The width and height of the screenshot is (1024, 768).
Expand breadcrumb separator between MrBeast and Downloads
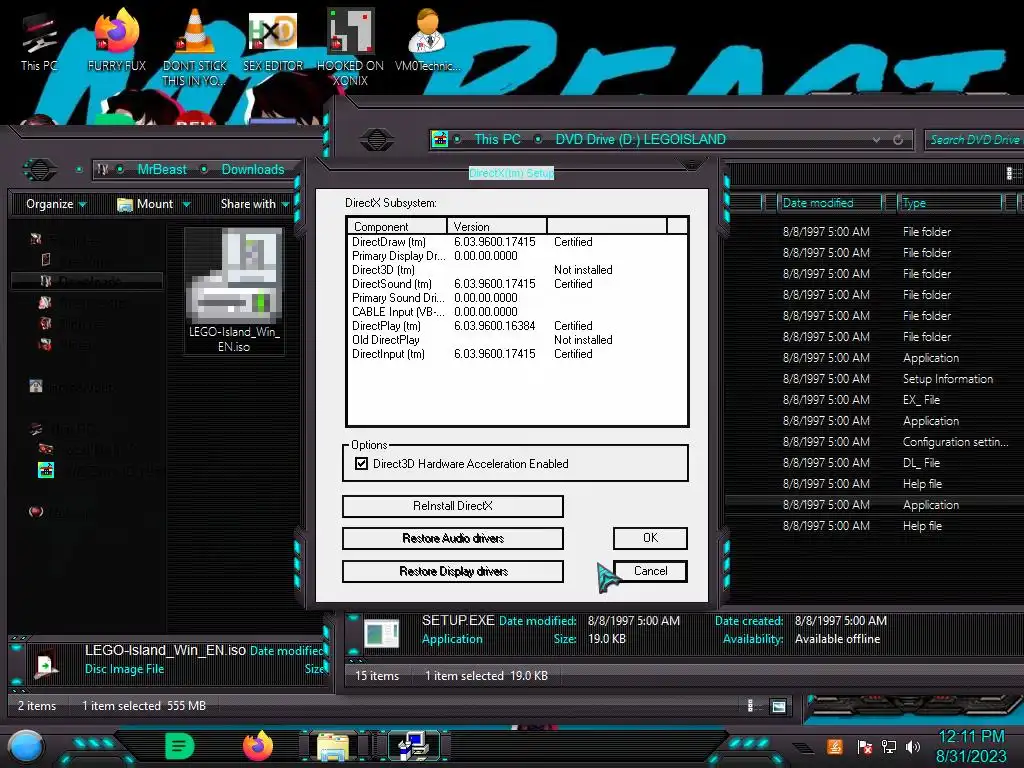coord(204,170)
